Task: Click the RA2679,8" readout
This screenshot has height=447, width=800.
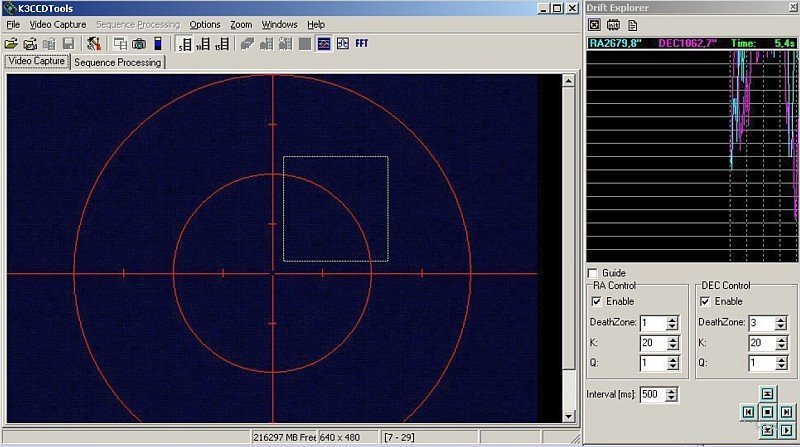Action: point(615,43)
